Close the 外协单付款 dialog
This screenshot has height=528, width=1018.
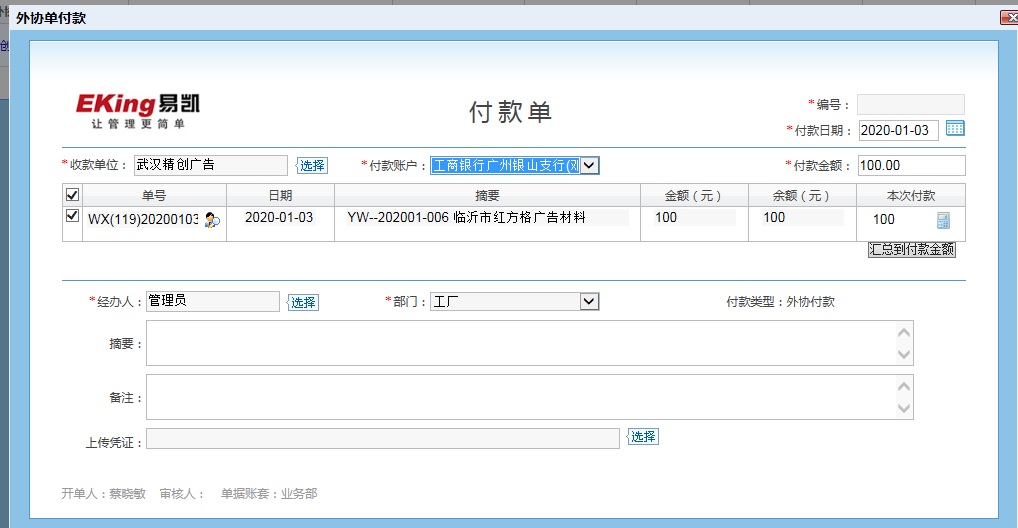(1007, 17)
